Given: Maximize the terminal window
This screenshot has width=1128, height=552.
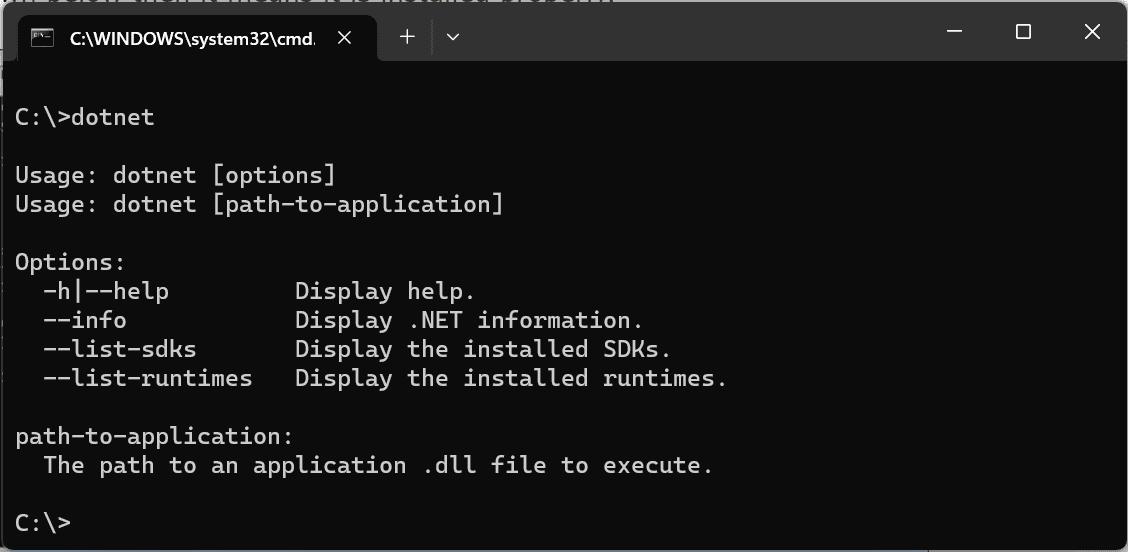Looking at the screenshot, I should coord(1023,32).
